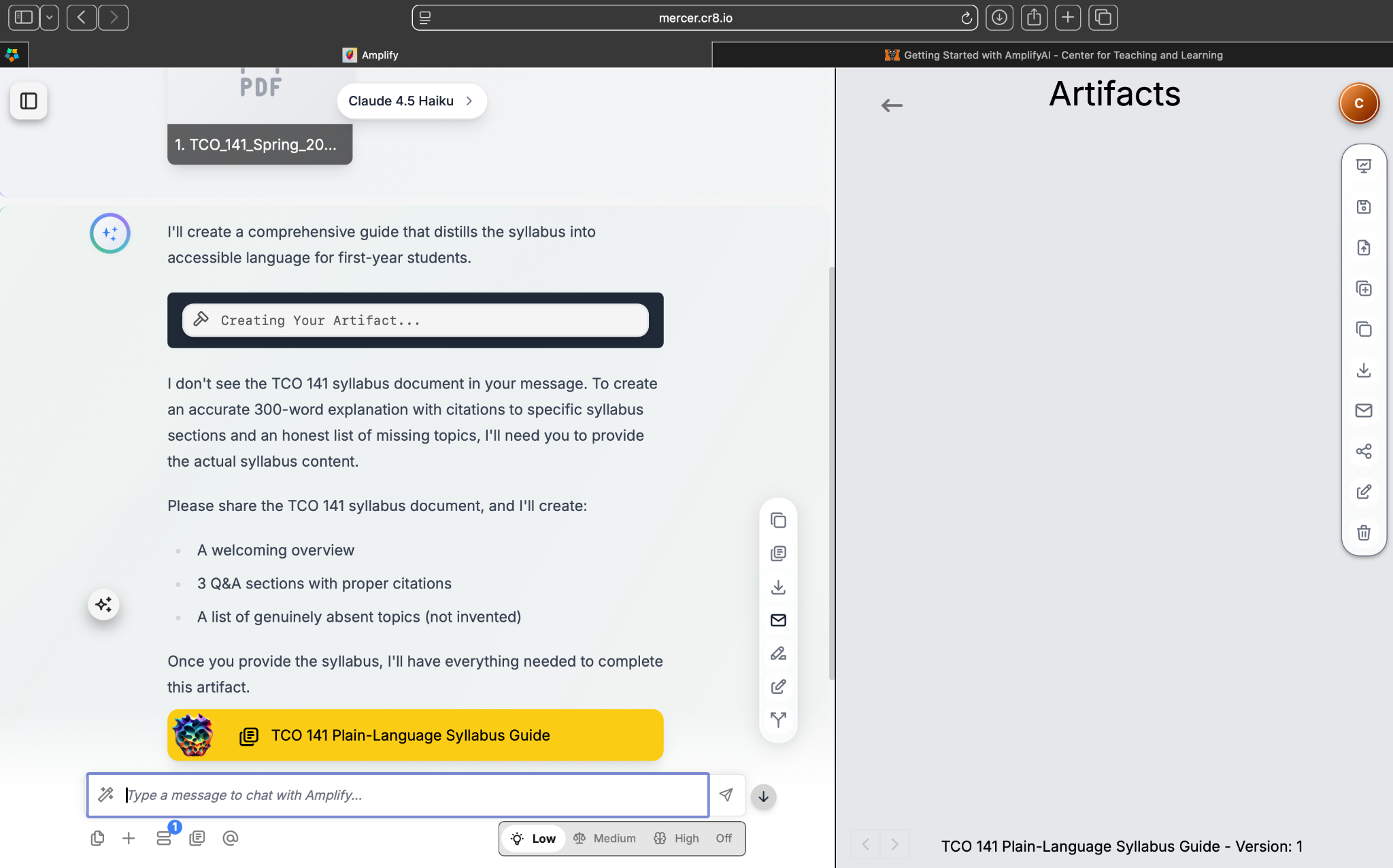This screenshot has height=868, width=1393.
Task: Email the assistant response message
Action: pos(778,620)
